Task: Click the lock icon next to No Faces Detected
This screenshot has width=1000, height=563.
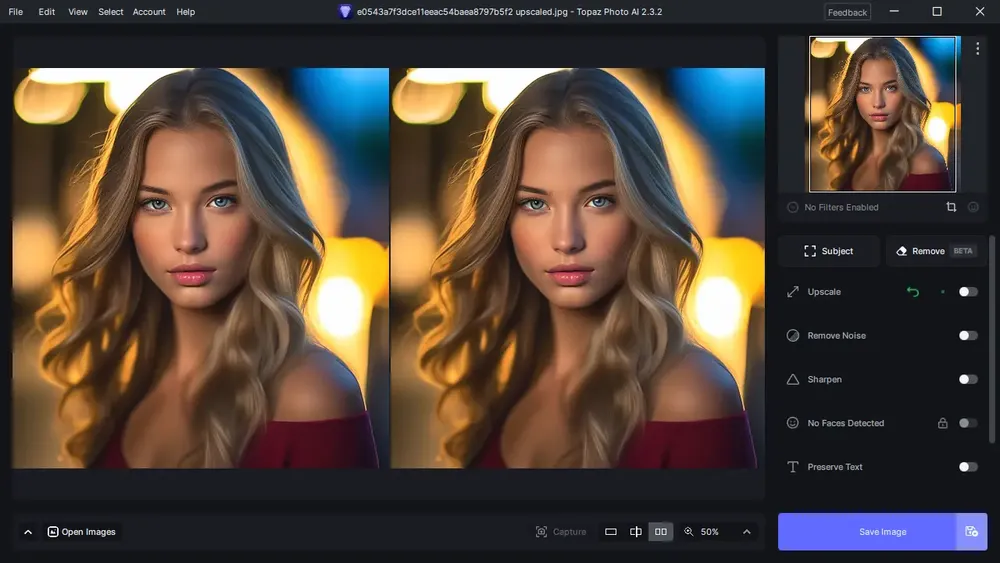Action: (943, 423)
